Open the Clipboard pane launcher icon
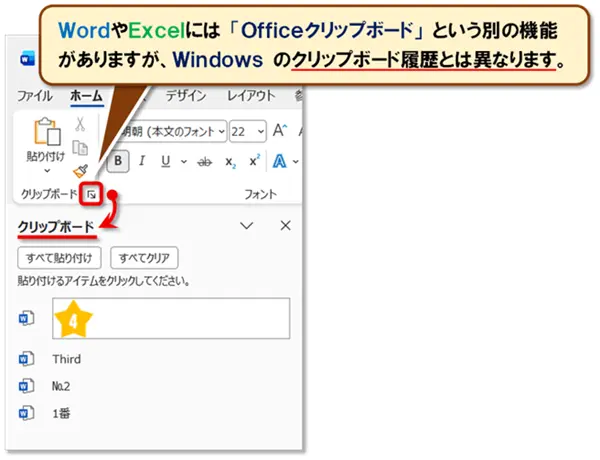Viewport: 600px width, 460px height. (x=91, y=195)
